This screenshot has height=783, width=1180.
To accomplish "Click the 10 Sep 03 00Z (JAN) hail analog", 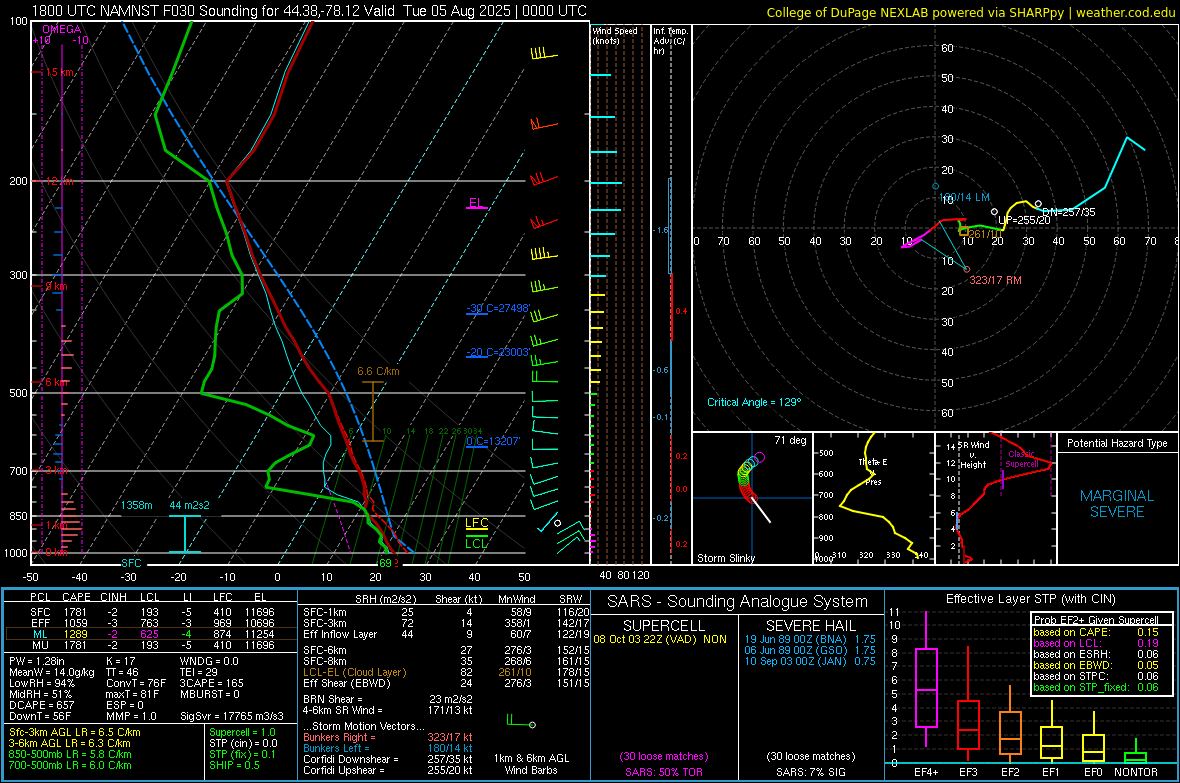I will [810, 661].
